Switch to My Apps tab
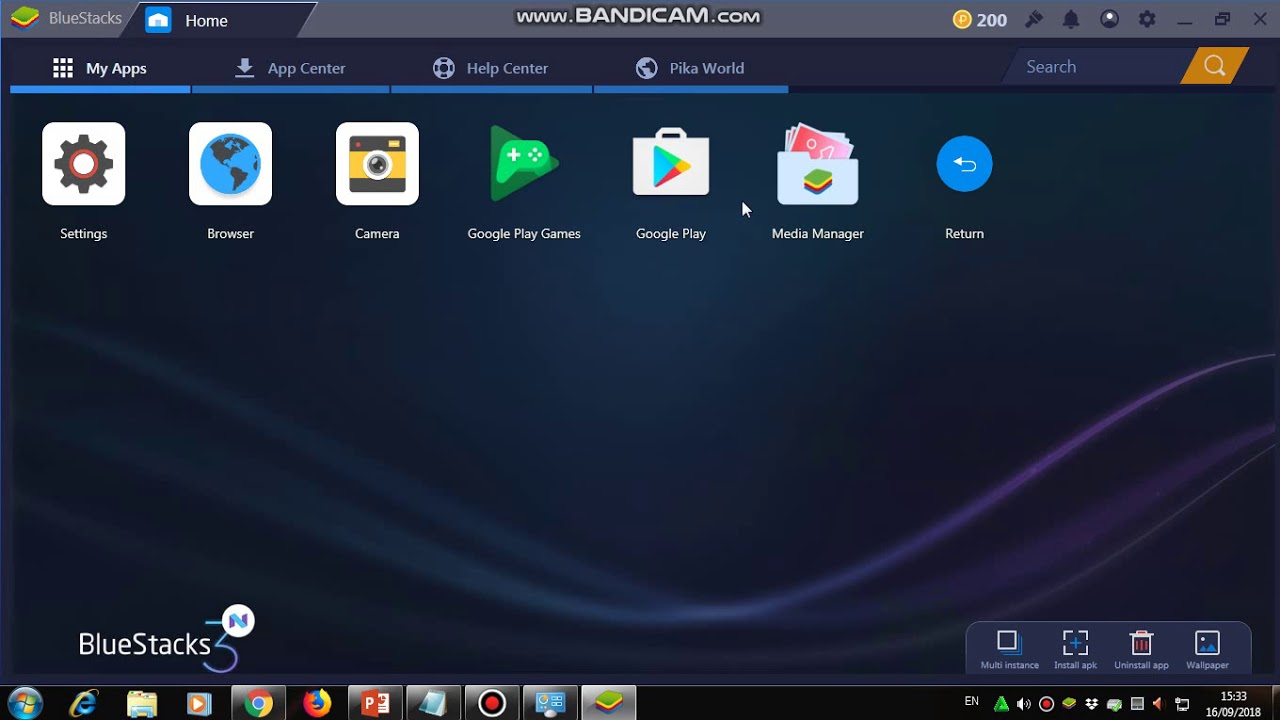1280x720 pixels. [100, 68]
